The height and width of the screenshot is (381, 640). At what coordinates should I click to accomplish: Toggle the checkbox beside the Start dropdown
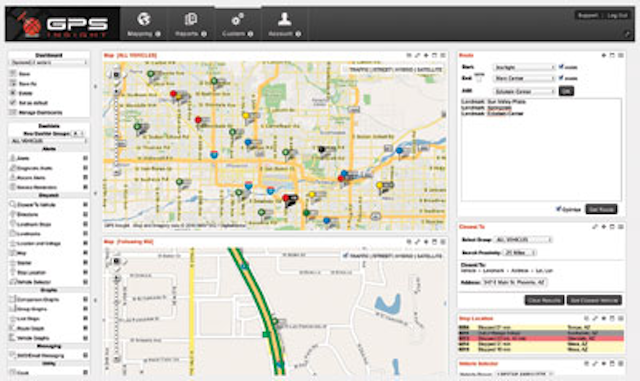561,66
